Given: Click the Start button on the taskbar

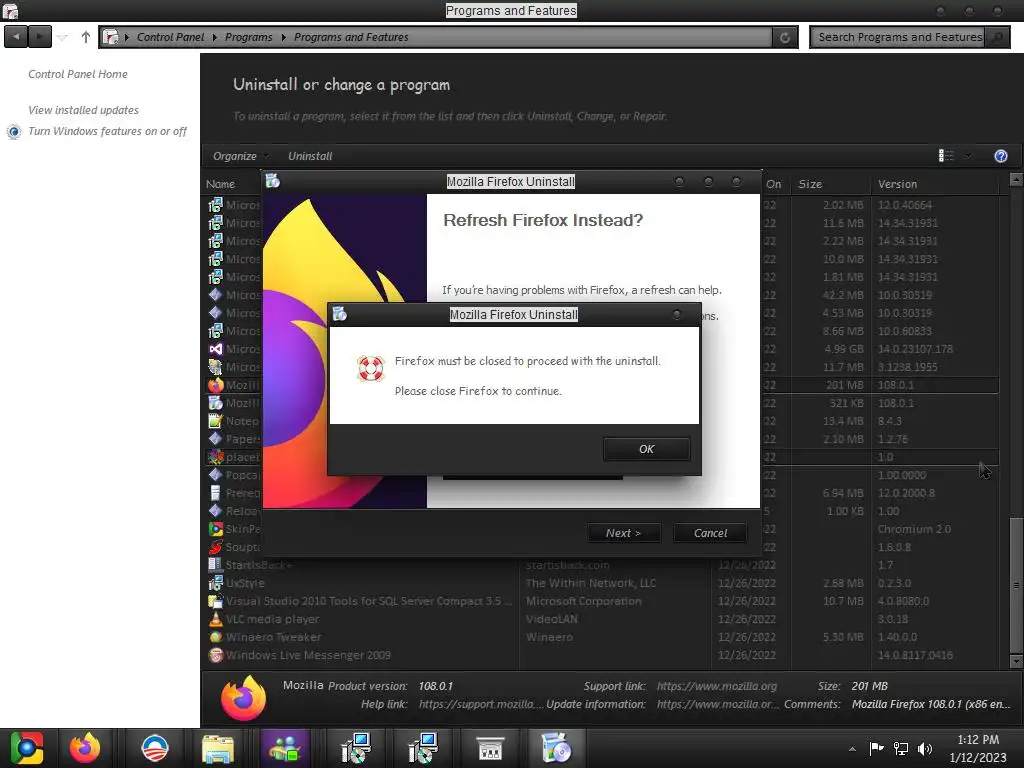Looking at the screenshot, I should [x=26, y=748].
